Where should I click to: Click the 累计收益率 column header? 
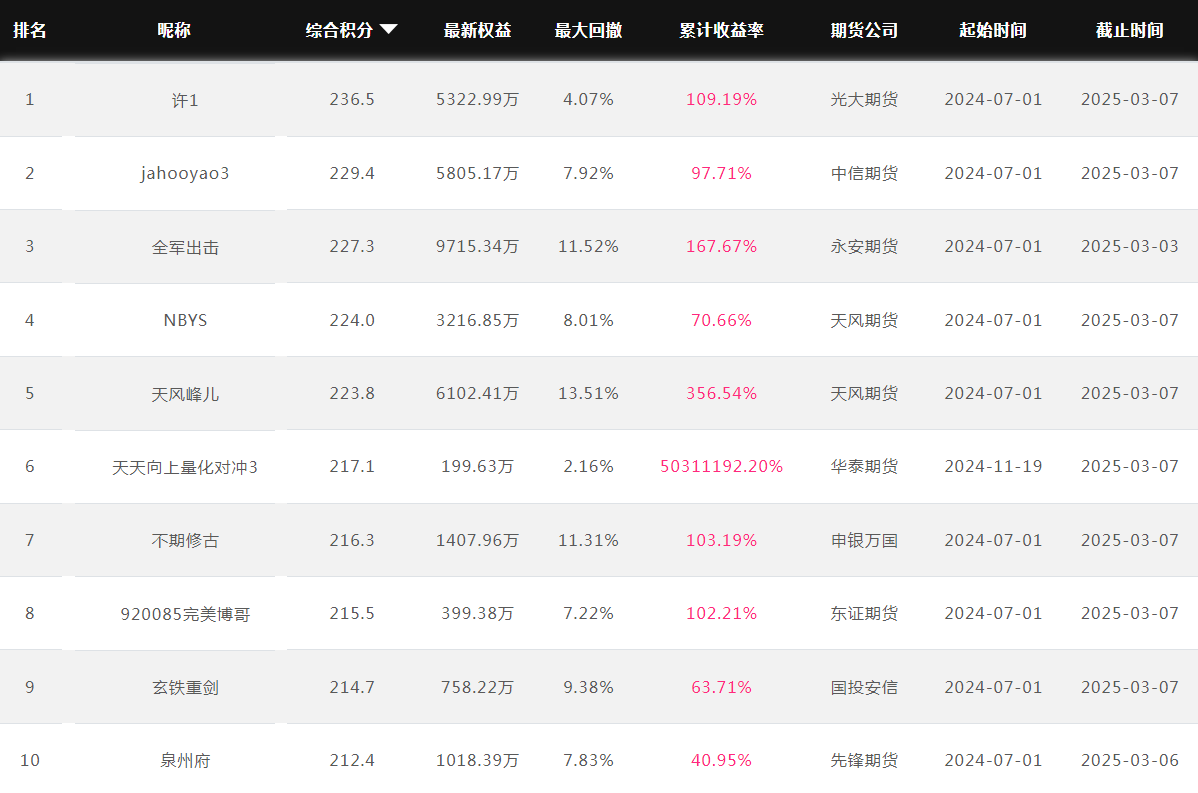(721, 31)
